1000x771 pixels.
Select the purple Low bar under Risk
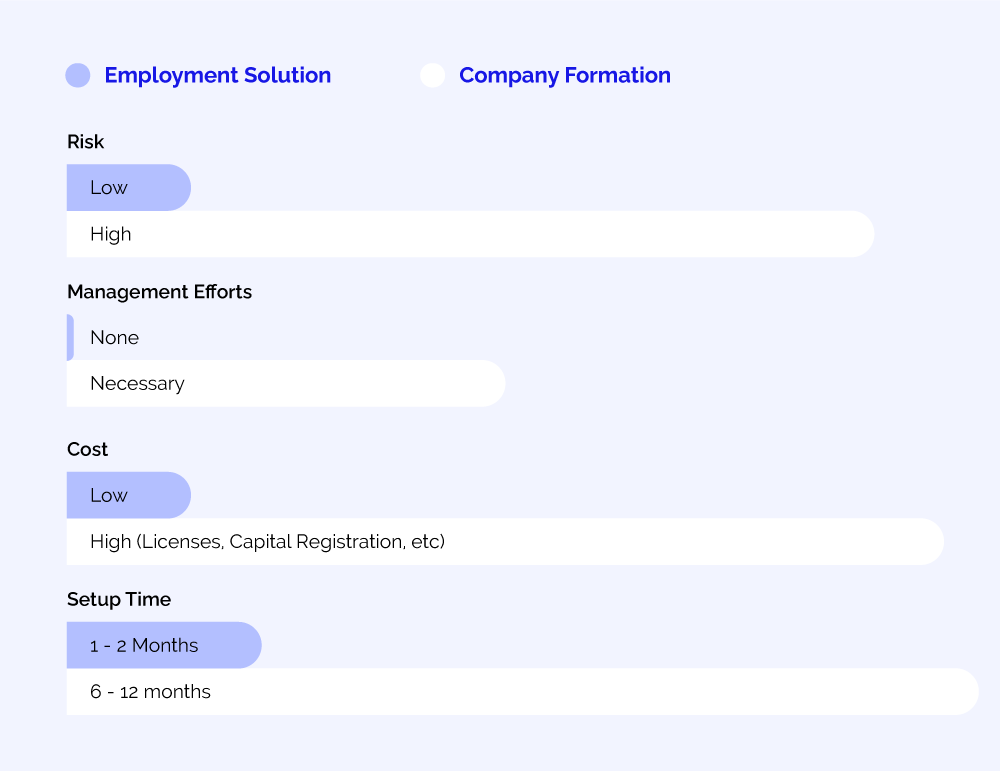coord(128,187)
